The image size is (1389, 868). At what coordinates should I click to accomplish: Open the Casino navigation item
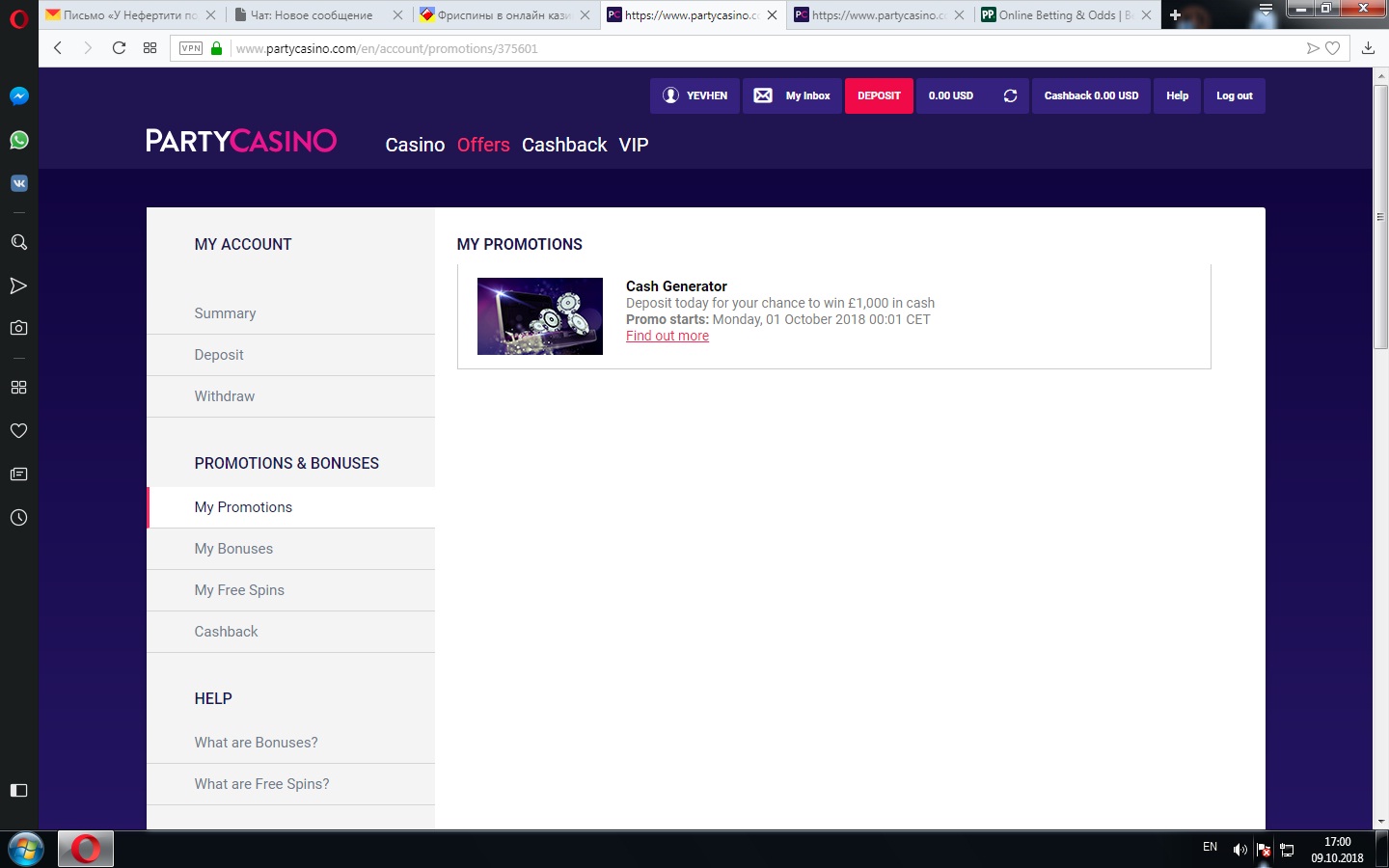click(415, 145)
